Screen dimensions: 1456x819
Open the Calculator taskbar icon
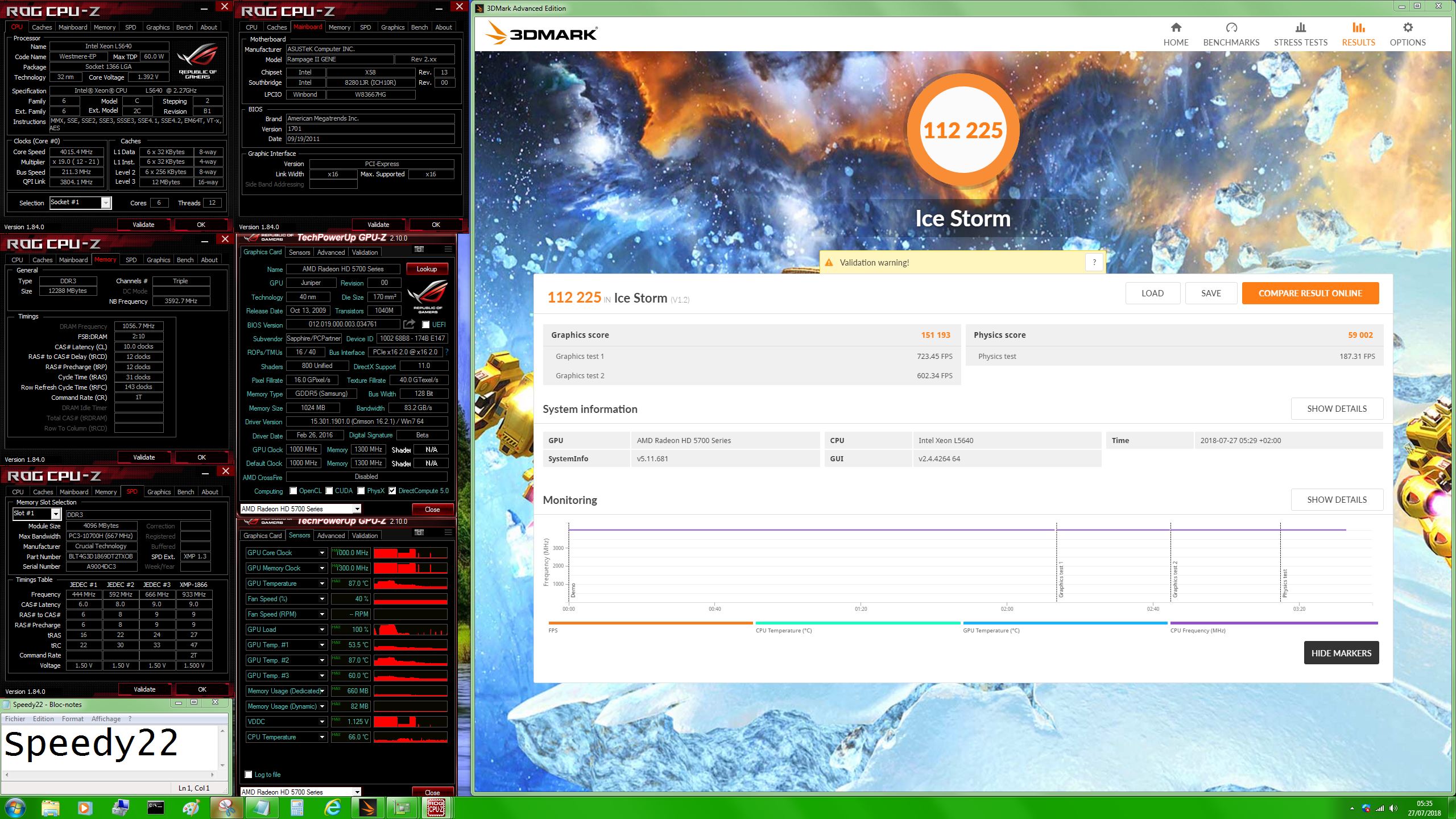point(297,808)
